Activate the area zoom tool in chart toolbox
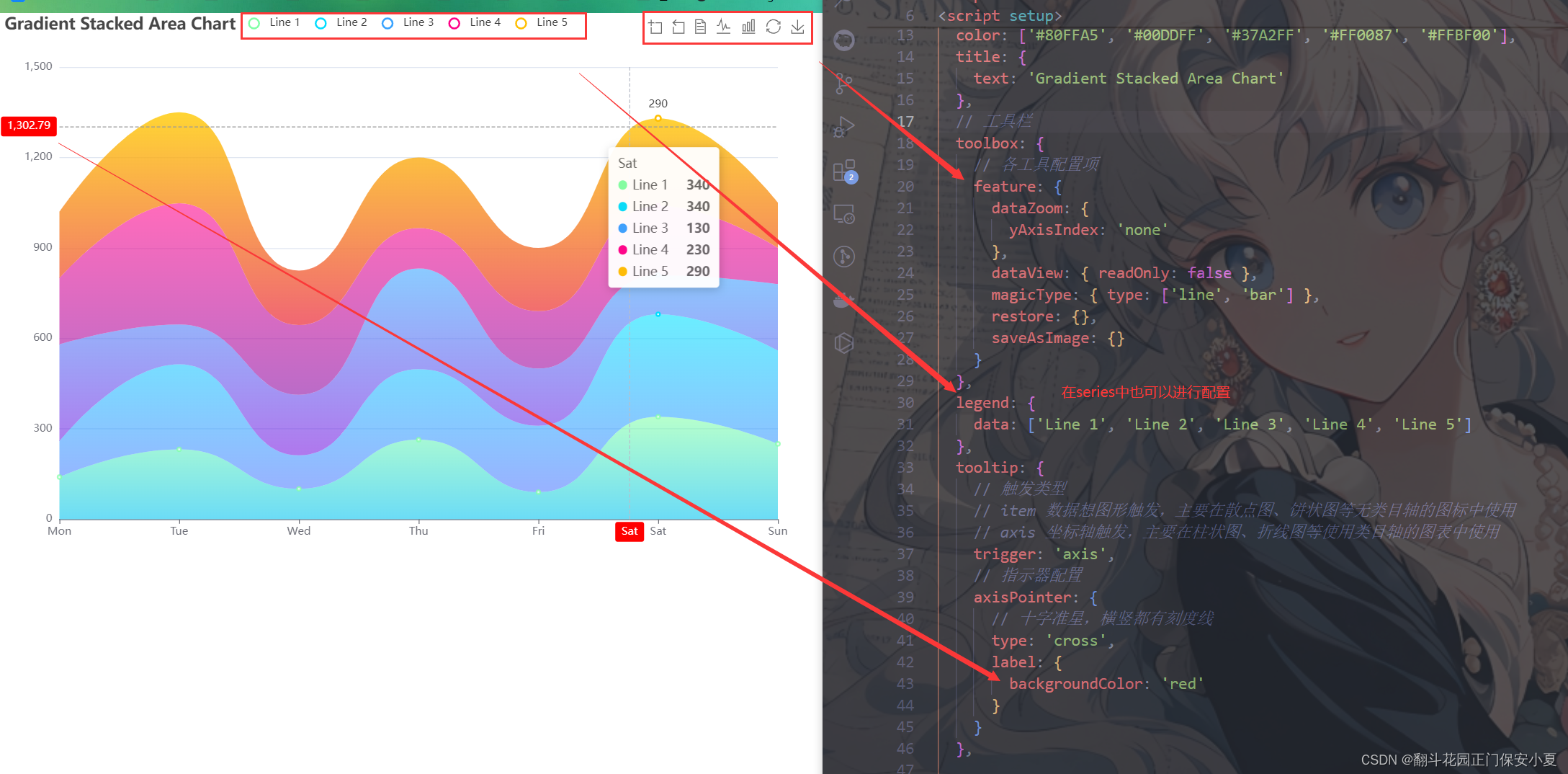This screenshot has width=1568, height=774. click(x=655, y=27)
